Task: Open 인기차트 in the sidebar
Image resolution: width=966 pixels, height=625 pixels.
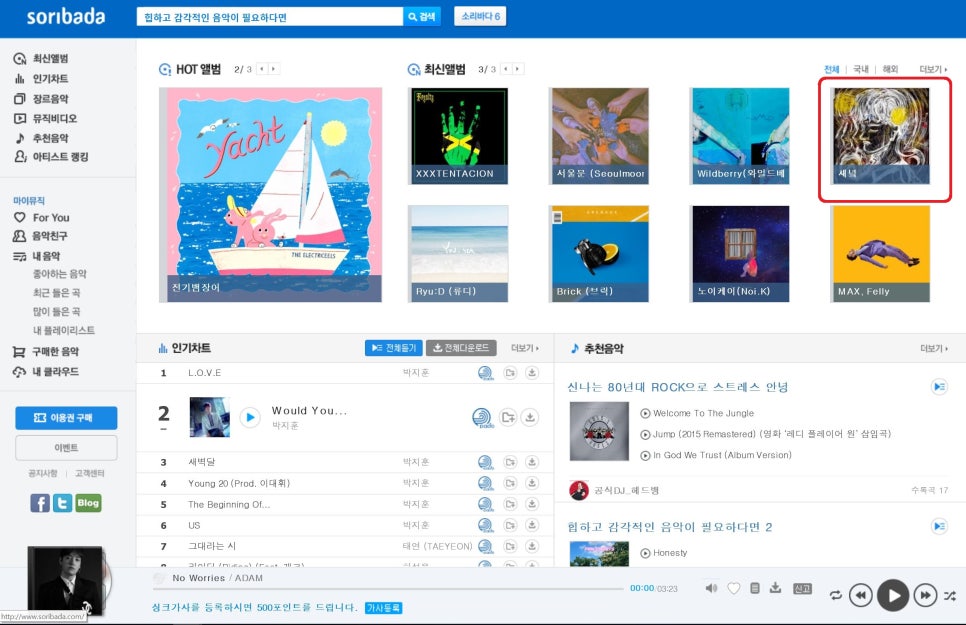Action: coord(41,78)
